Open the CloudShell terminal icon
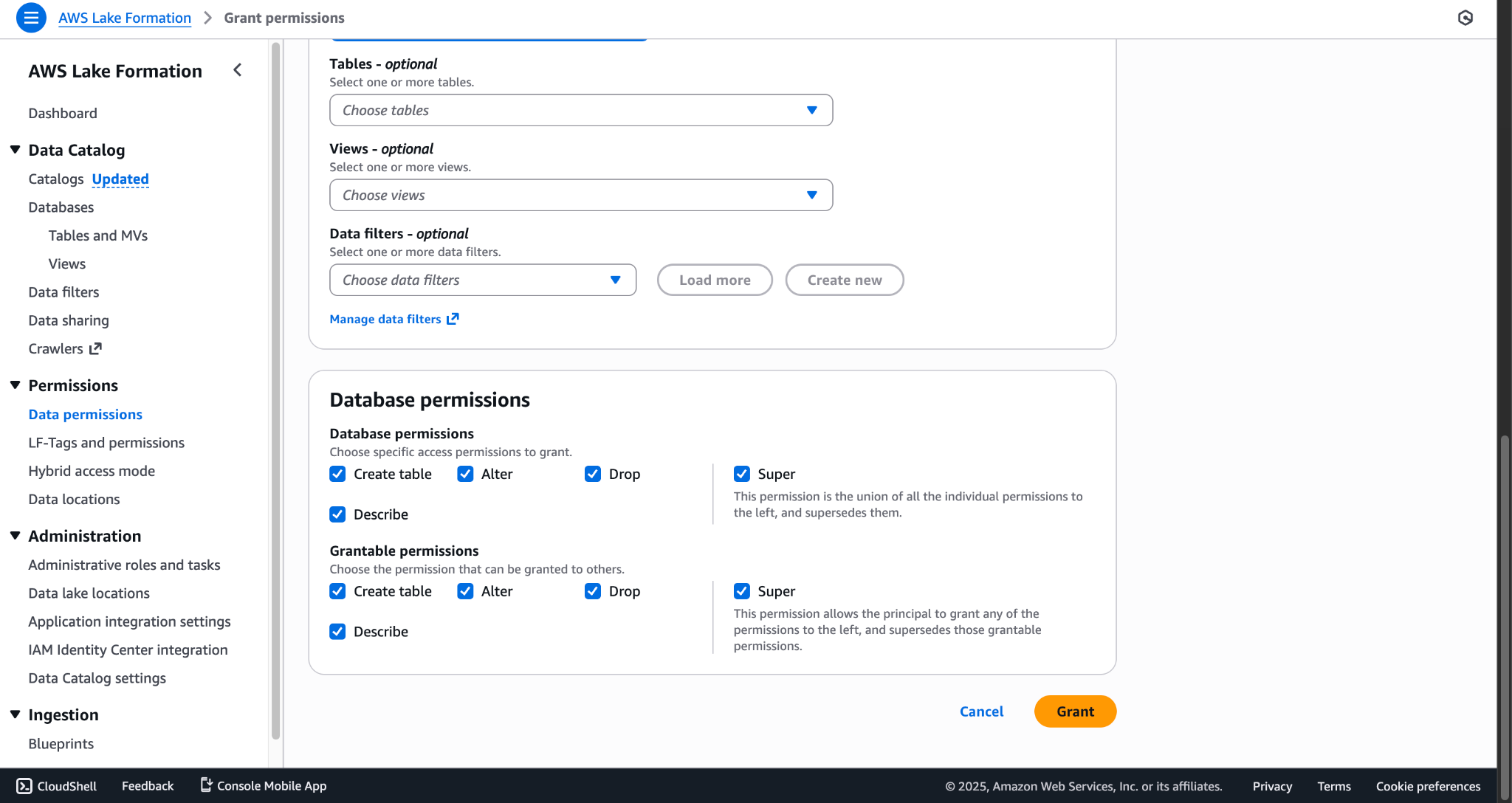The width and height of the screenshot is (1512, 803). [24, 786]
